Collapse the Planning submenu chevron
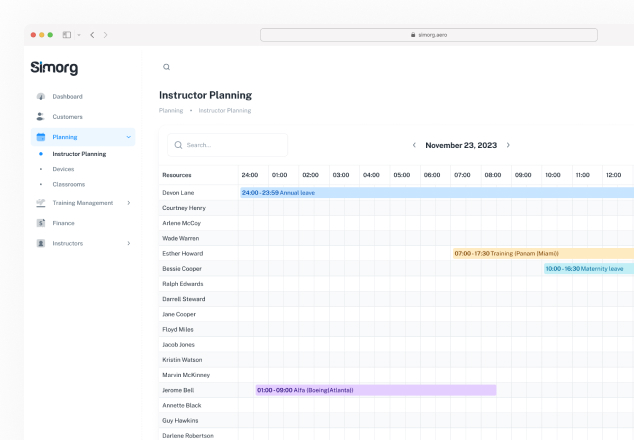This screenshot has height=440, width=634. coord(129,137)
